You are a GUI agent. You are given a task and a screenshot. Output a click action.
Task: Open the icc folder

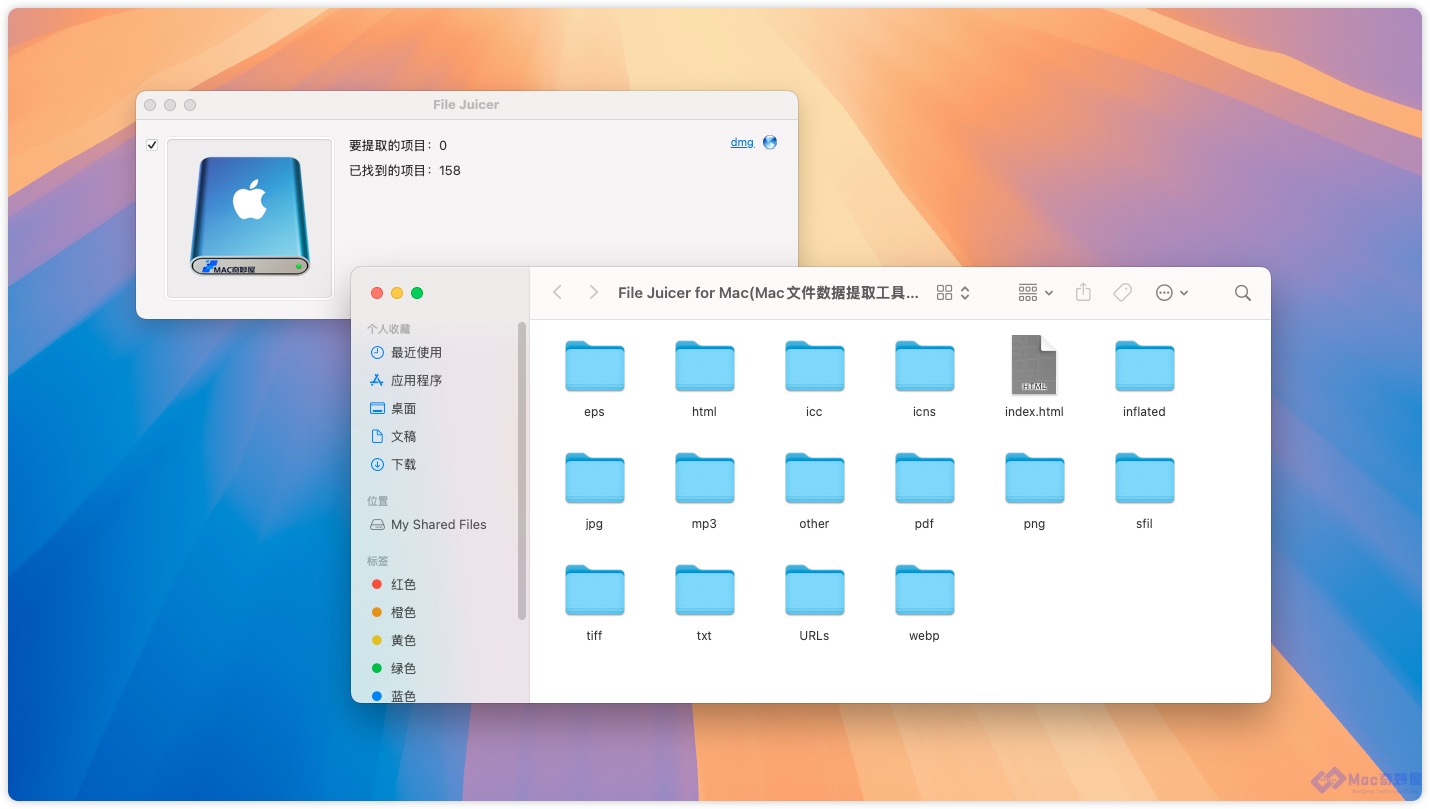[x=814, y=366]
